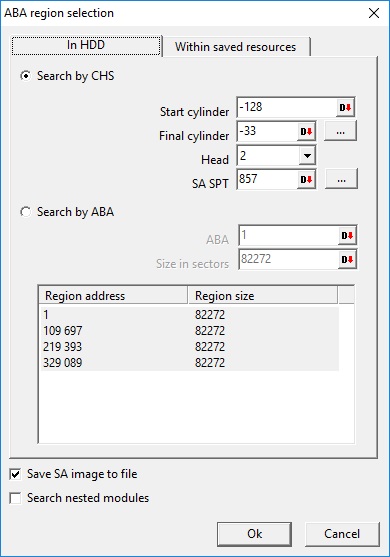Click into the Start cylinder input field
Screen dimensions: 390x557
click(x=287, y=107)
